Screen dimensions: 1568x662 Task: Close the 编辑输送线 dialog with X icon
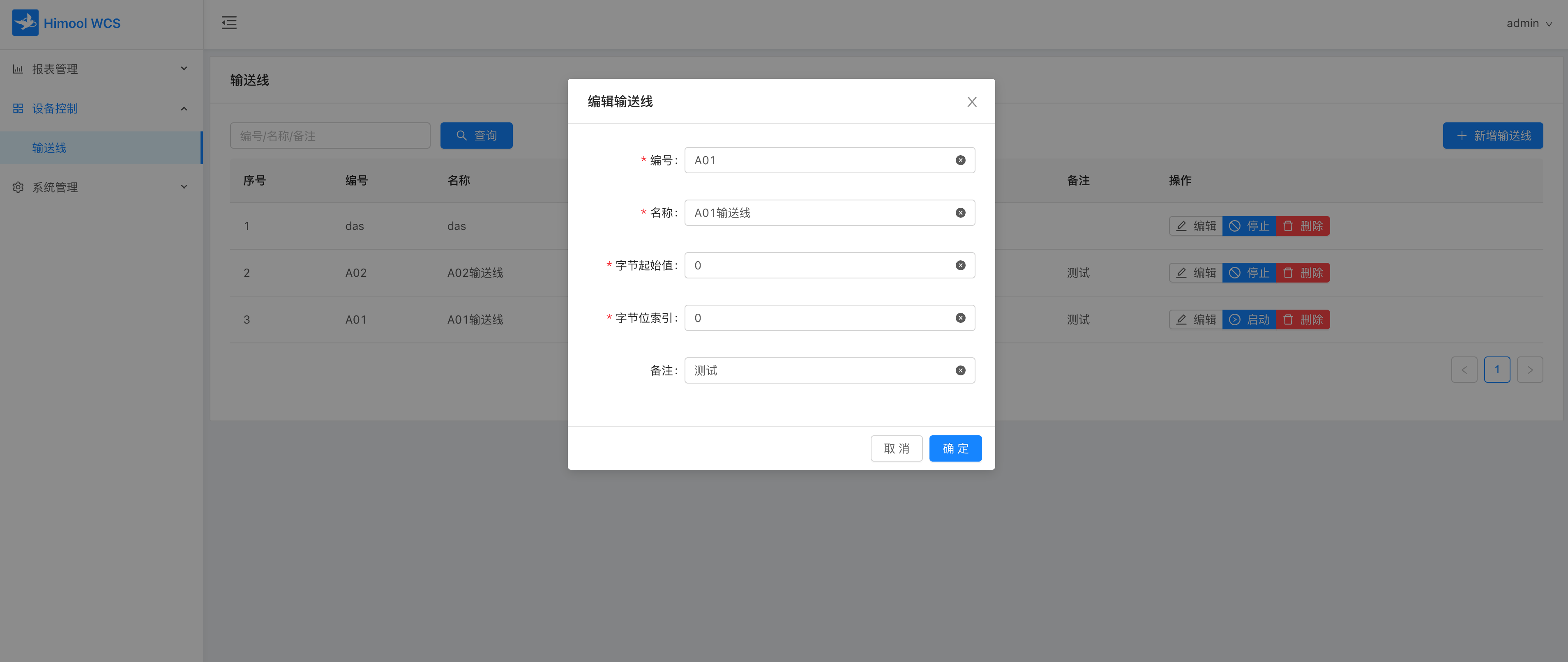pyautogui.click(x=972, y=101)
